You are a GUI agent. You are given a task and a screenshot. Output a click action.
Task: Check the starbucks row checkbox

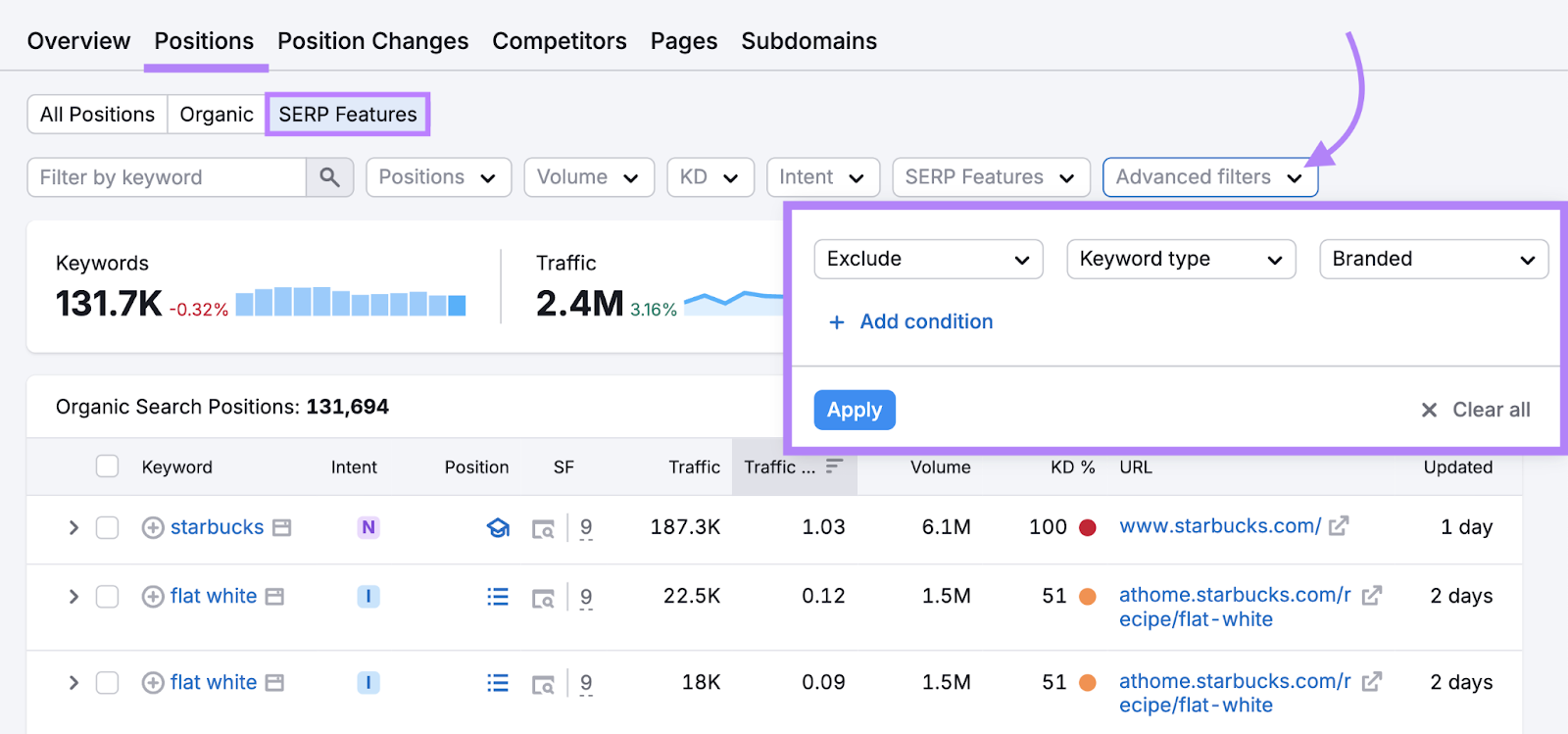pyautogui.click(x=107, y=528)
